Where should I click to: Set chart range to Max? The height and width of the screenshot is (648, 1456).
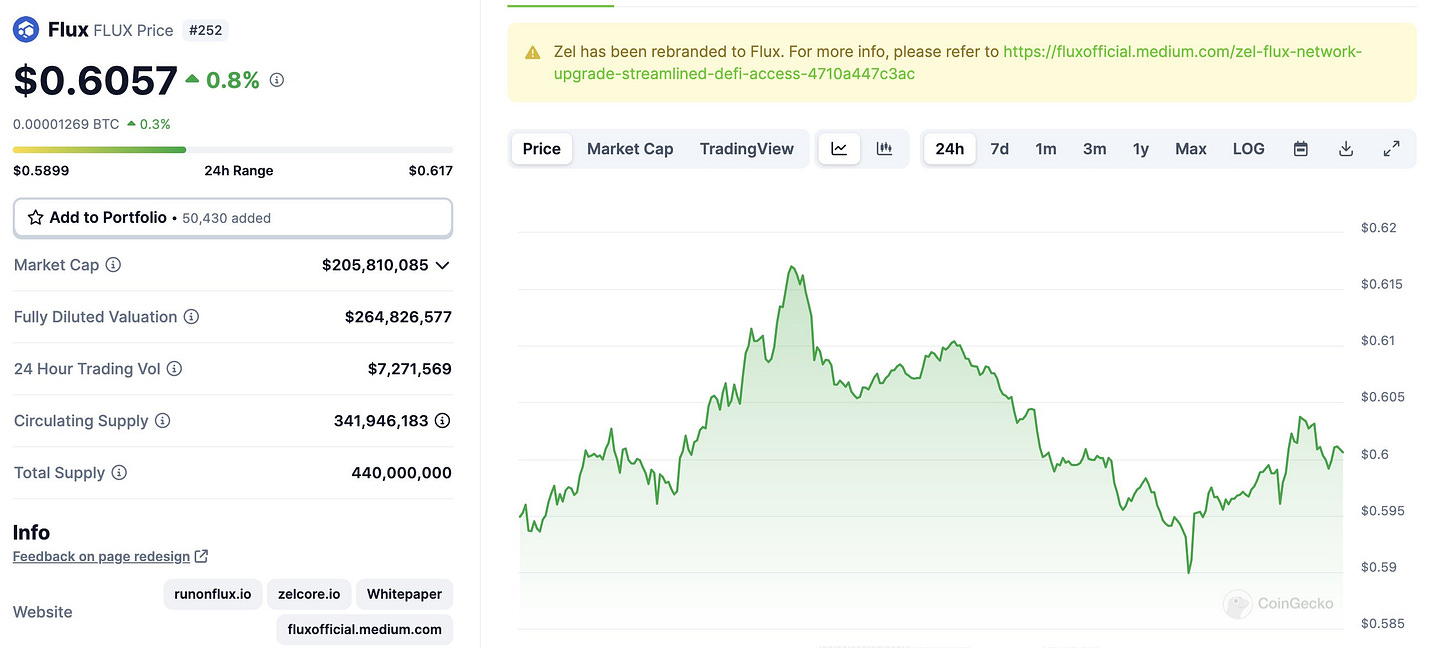1191,149
